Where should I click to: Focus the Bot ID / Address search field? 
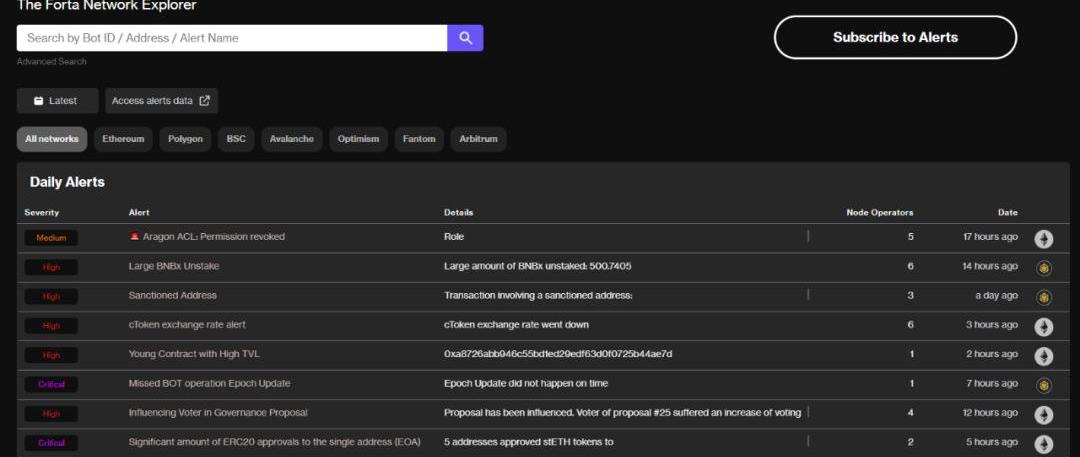coord(232,38)
